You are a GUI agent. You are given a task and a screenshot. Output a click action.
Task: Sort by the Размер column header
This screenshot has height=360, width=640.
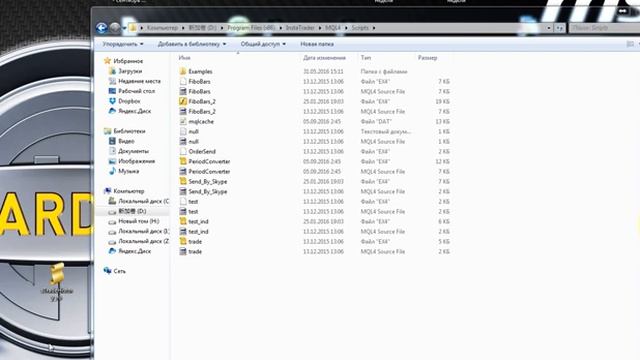tap(427, 58)
